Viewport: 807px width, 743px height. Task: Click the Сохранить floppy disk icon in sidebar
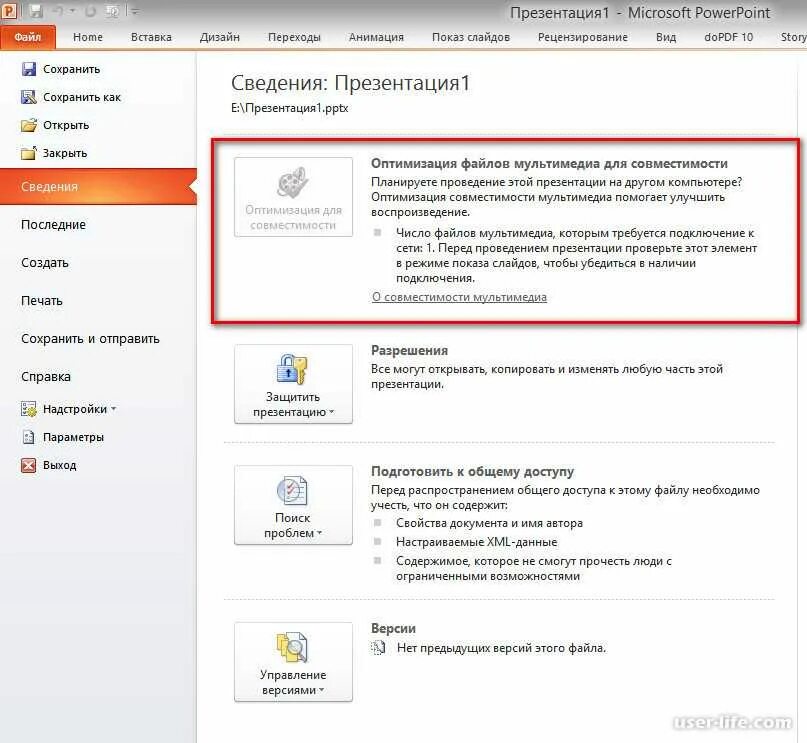pos(29,69)
